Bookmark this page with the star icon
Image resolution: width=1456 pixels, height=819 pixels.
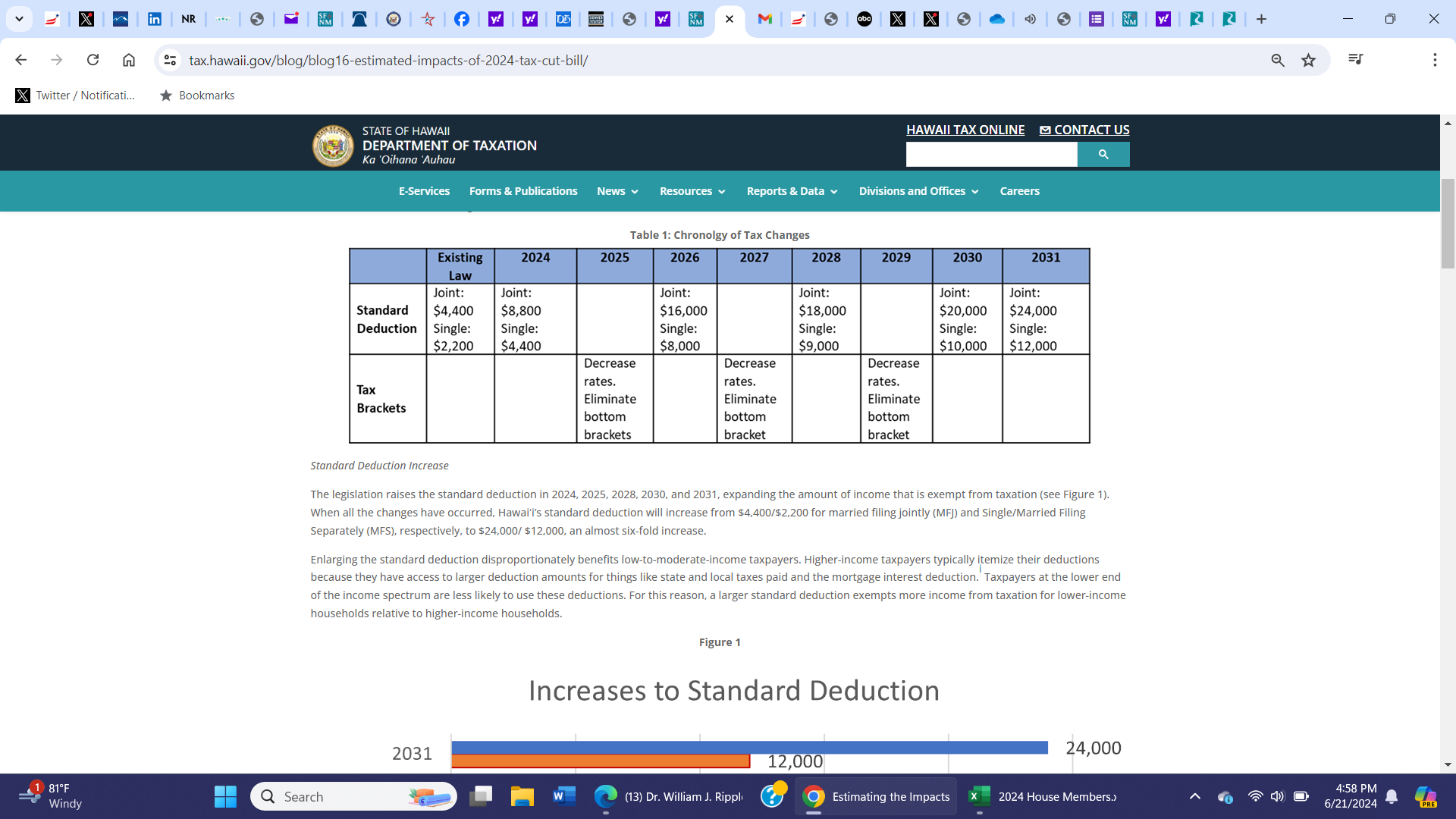pos(1308,60)
